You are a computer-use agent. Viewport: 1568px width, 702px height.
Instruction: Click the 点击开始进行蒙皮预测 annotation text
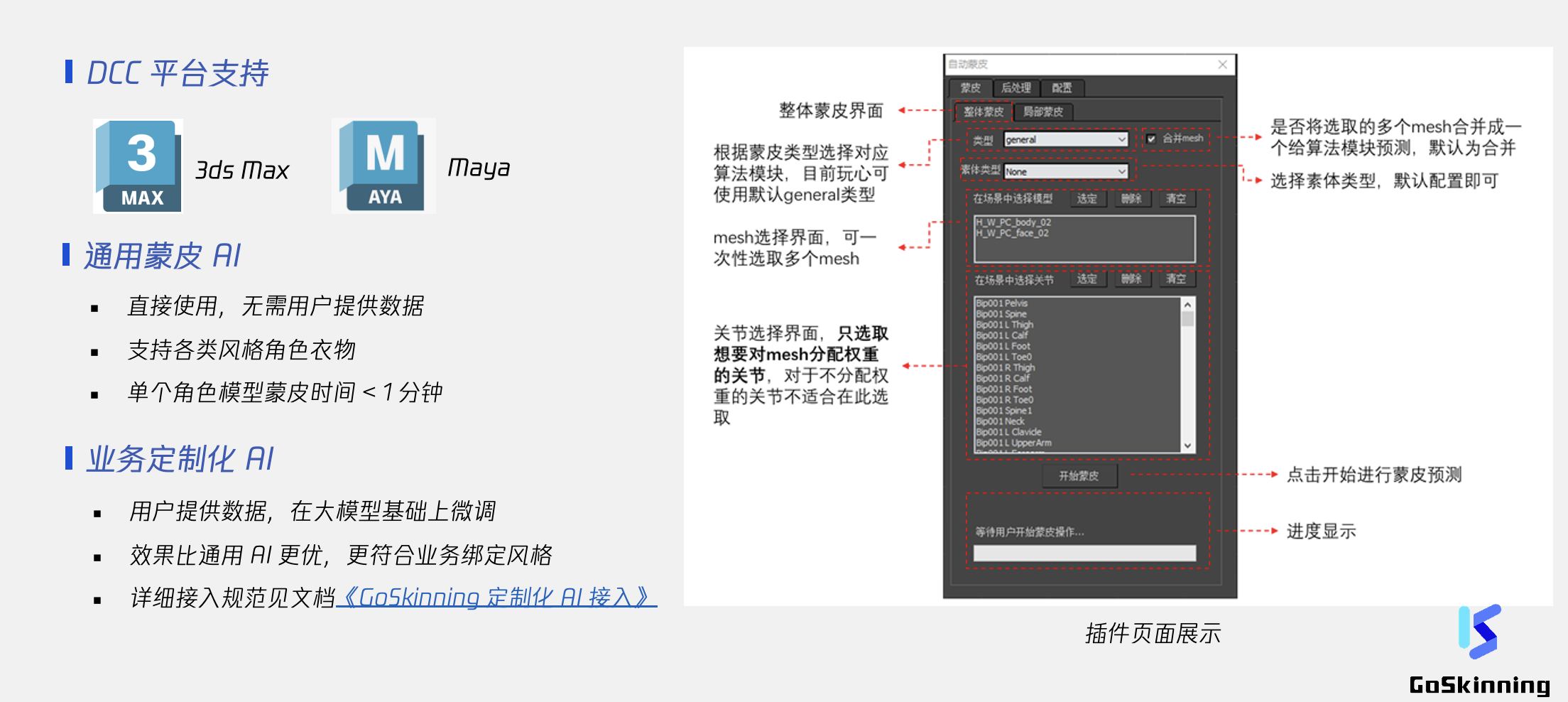pyautogui.click(x=1374, y=475)
